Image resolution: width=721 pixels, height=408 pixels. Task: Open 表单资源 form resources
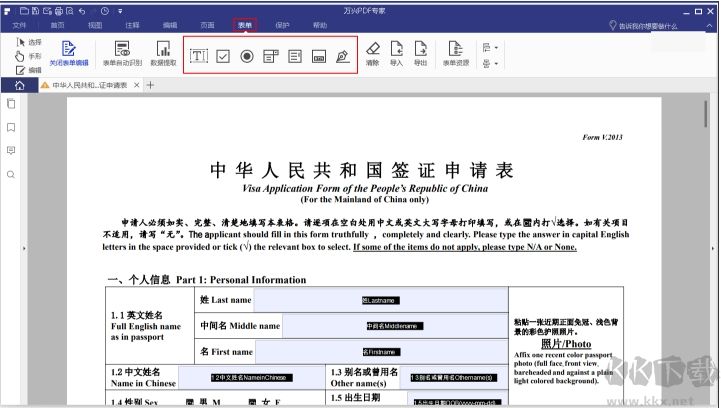pos(456,53)
